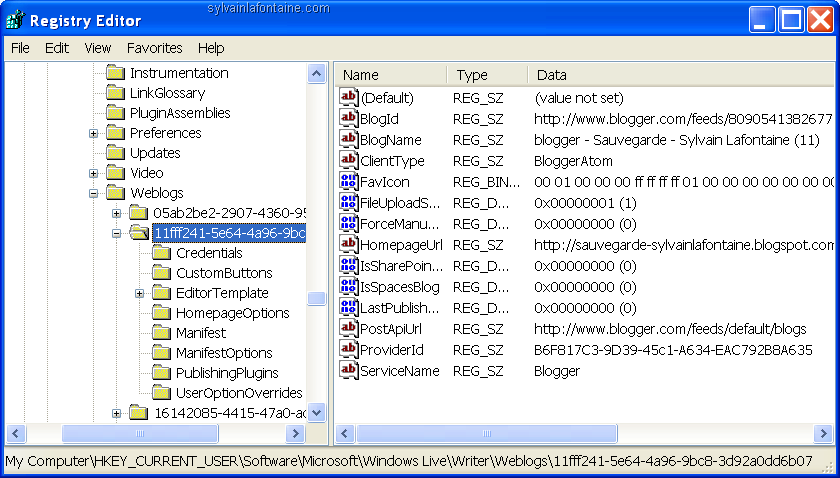Click the B6F817C3-9D39-45c1 data value
The width and height of the screenshot is (840, 478).
click(673, 350)
